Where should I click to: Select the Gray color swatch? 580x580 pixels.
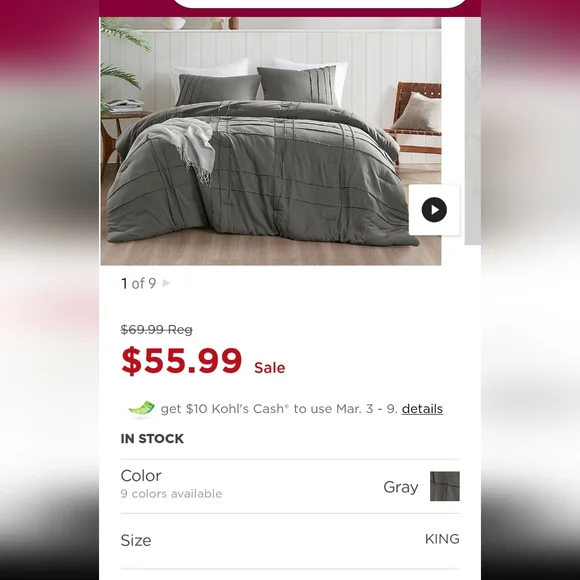[445, 486]
